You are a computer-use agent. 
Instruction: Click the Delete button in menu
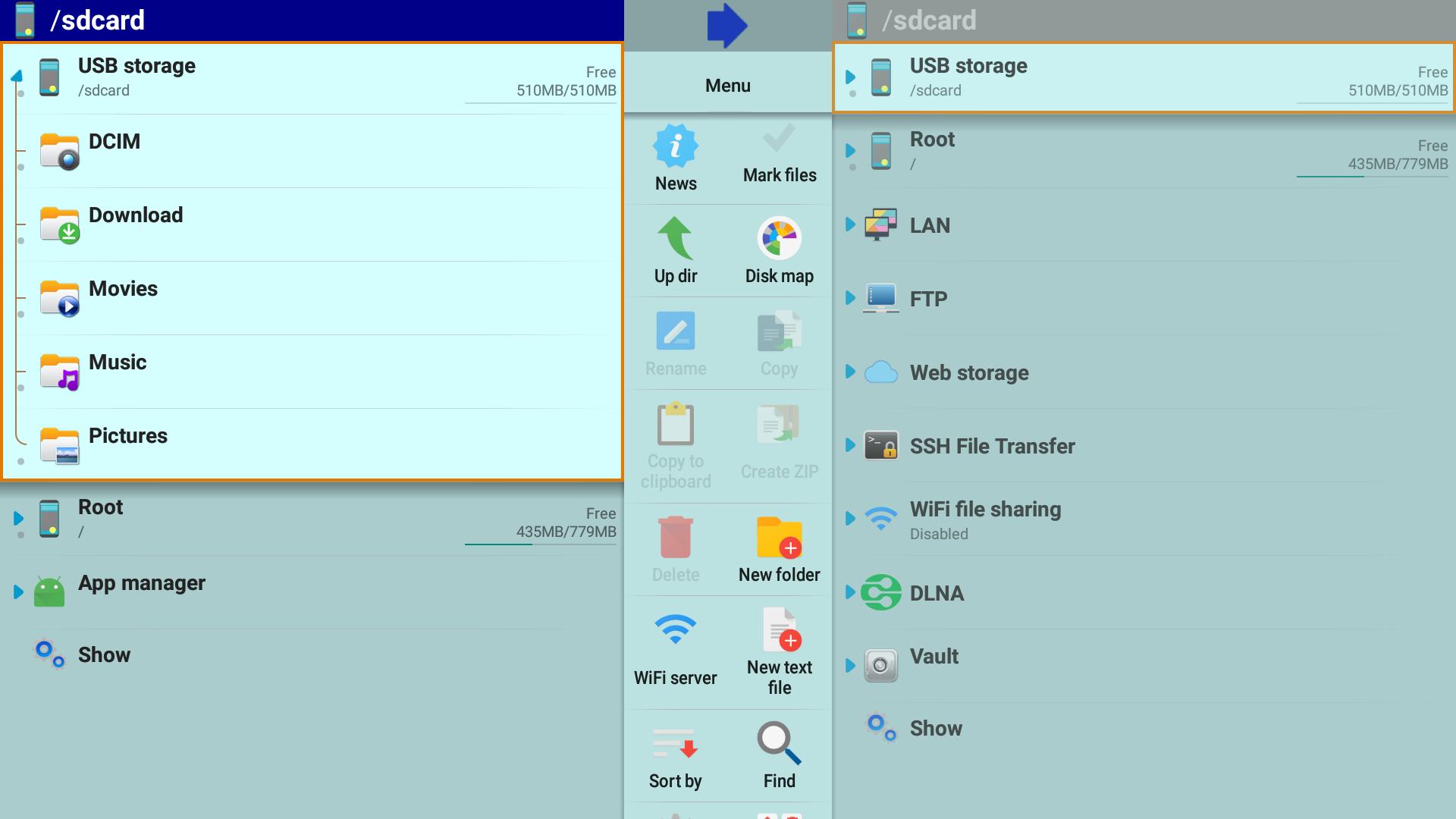point(676,548)
